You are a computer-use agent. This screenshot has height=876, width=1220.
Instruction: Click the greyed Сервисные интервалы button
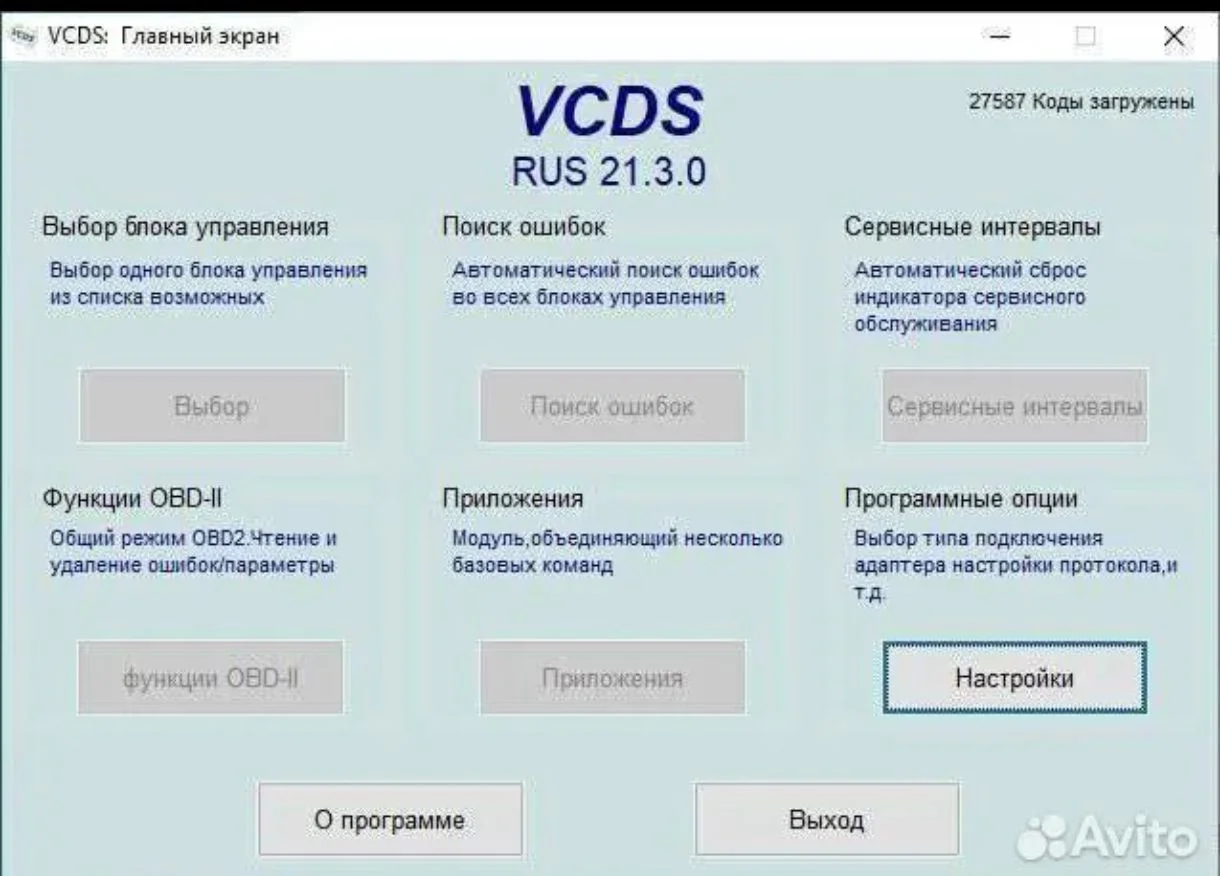(1015, 407)
